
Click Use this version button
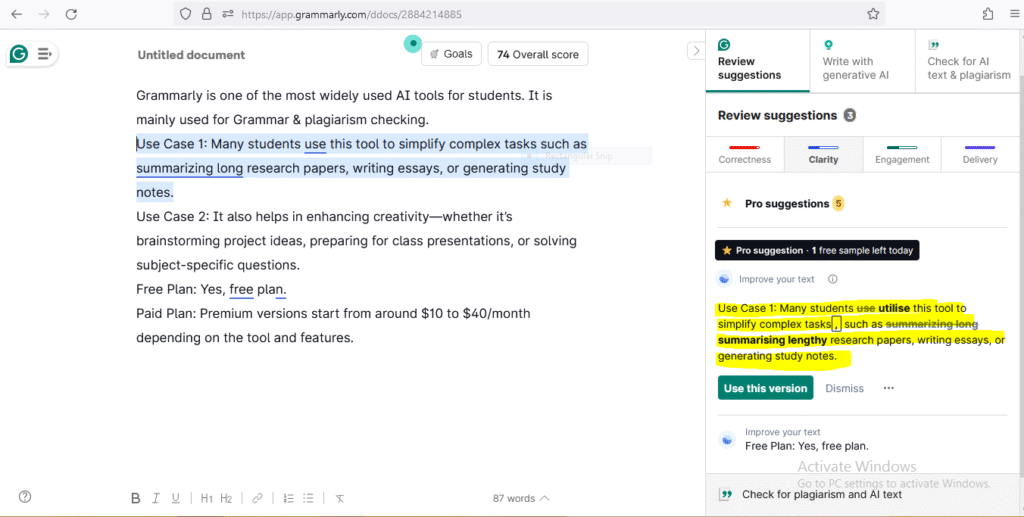765,388
